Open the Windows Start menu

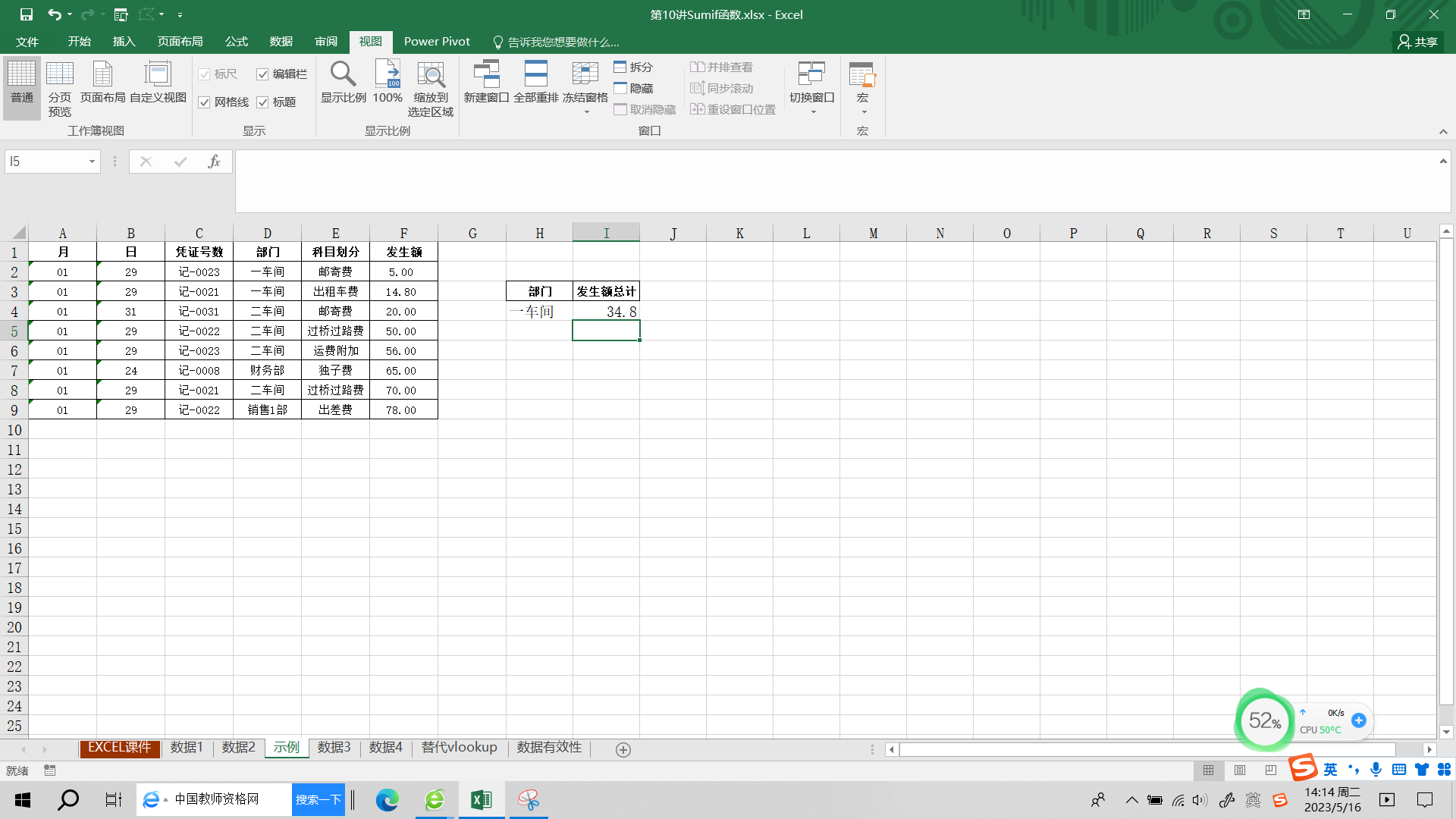23,800
